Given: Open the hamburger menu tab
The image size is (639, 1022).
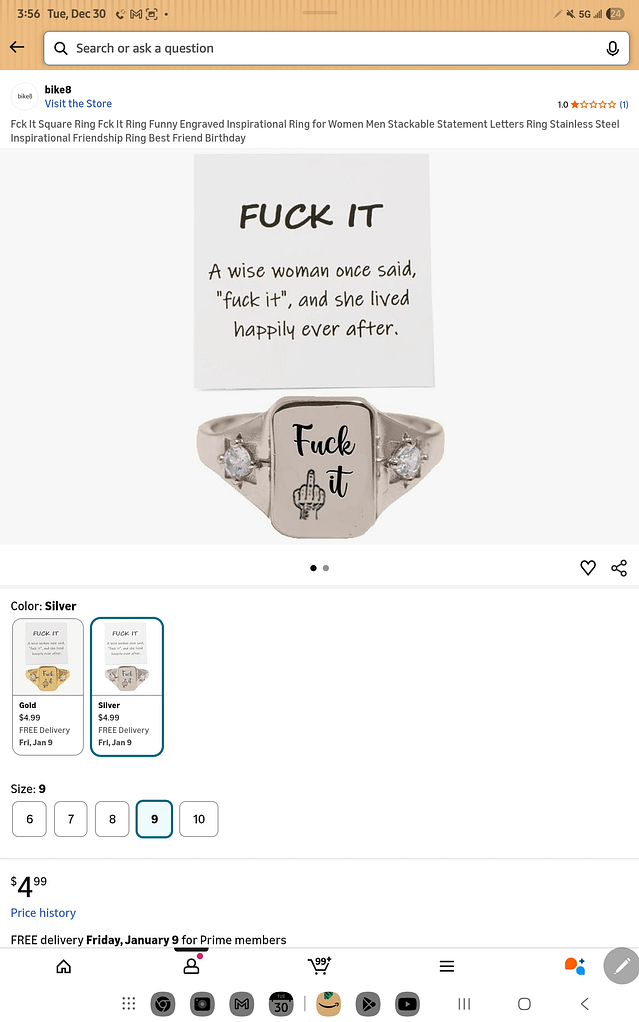Looking at the screenshot, I should [447, 966].
